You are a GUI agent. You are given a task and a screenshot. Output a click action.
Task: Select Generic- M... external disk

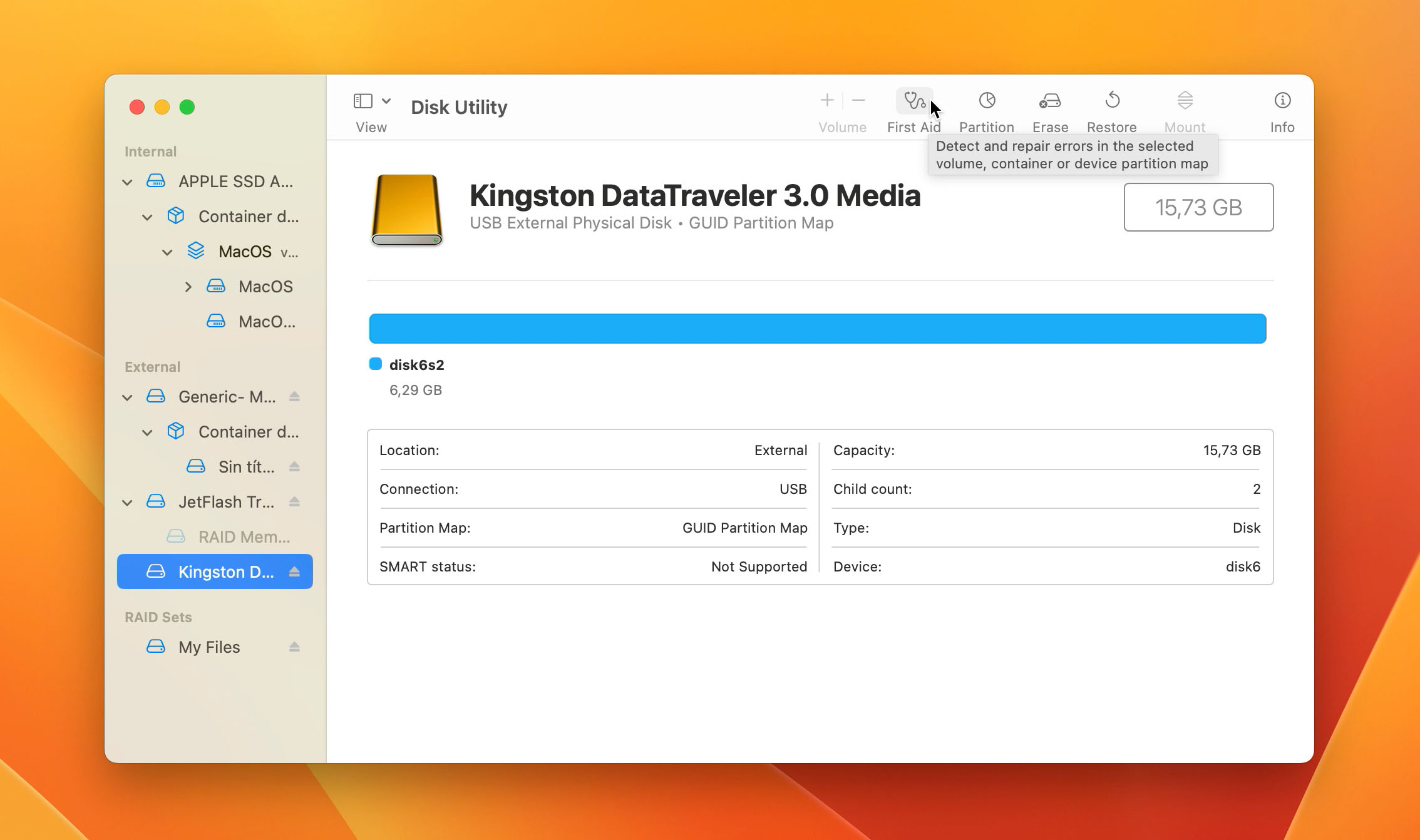point(215,397)
